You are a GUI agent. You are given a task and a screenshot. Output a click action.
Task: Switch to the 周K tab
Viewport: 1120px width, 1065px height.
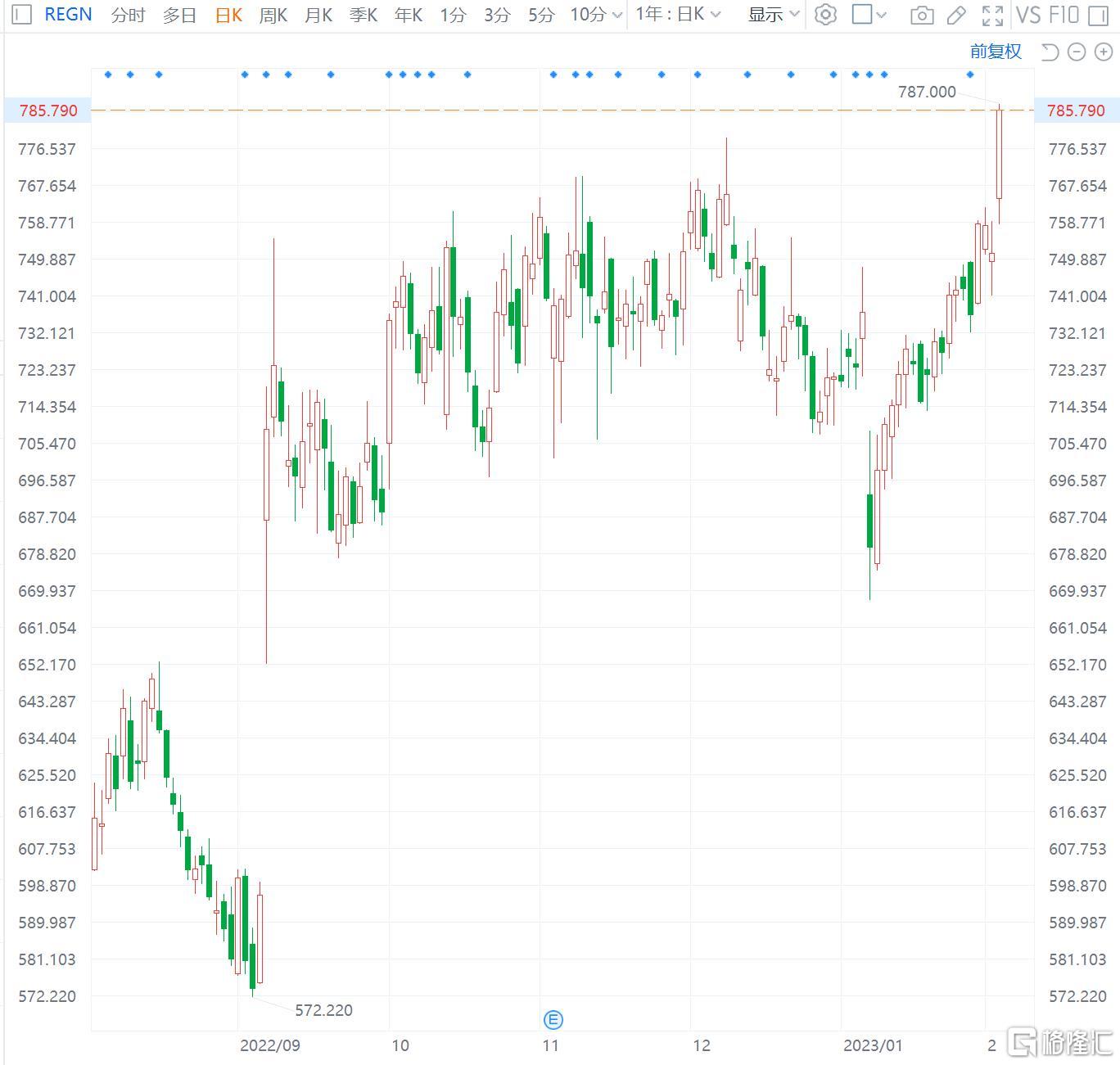tap(273, 15)
